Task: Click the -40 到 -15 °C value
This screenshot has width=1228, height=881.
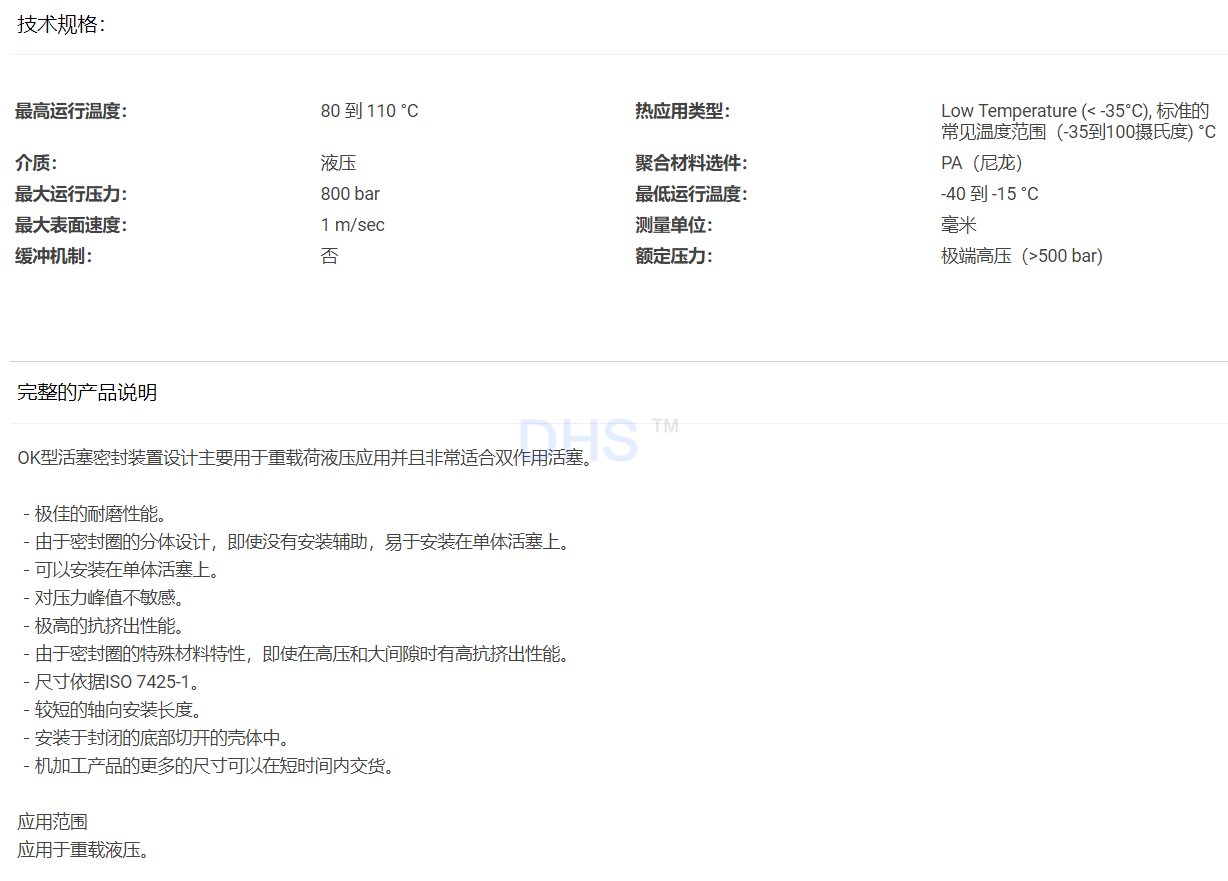Action: tap(989, 194)
